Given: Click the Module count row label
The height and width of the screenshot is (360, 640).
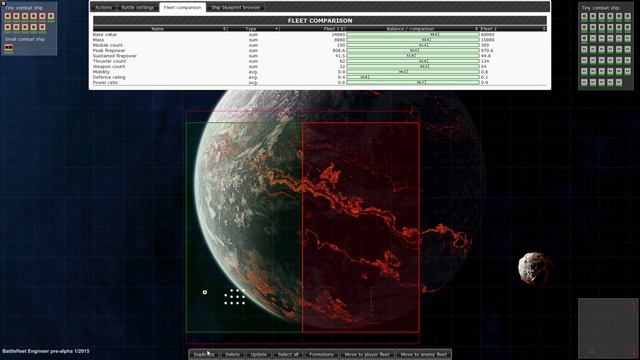Looking at the screenshot, I should point(107,45).
